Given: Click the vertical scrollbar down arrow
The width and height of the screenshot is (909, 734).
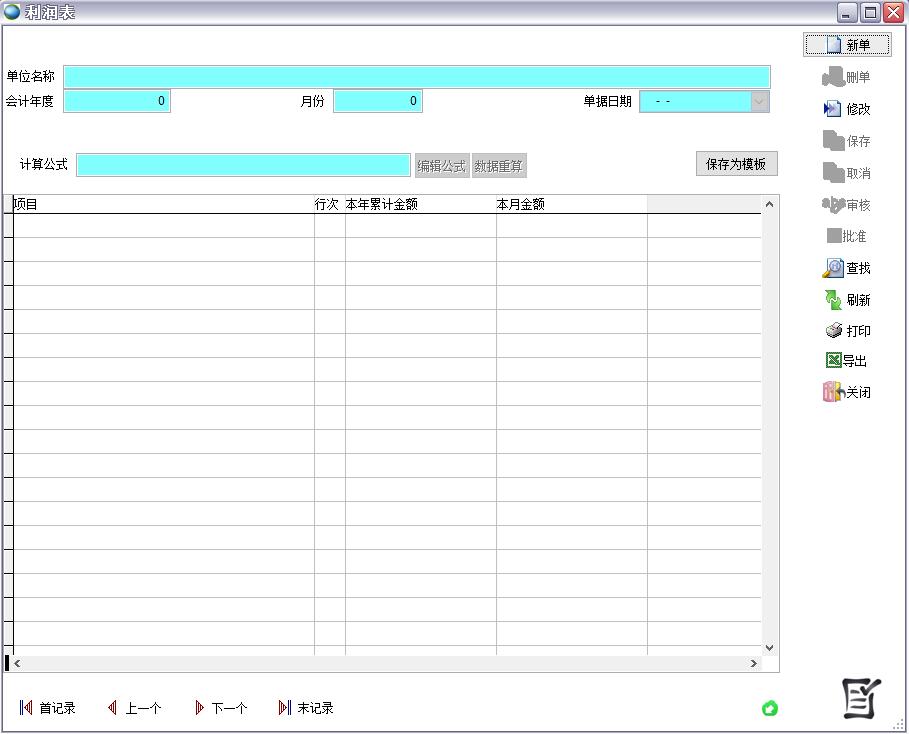Looking at the screenshot, I should pyautogui.click(x=769, y=646).
